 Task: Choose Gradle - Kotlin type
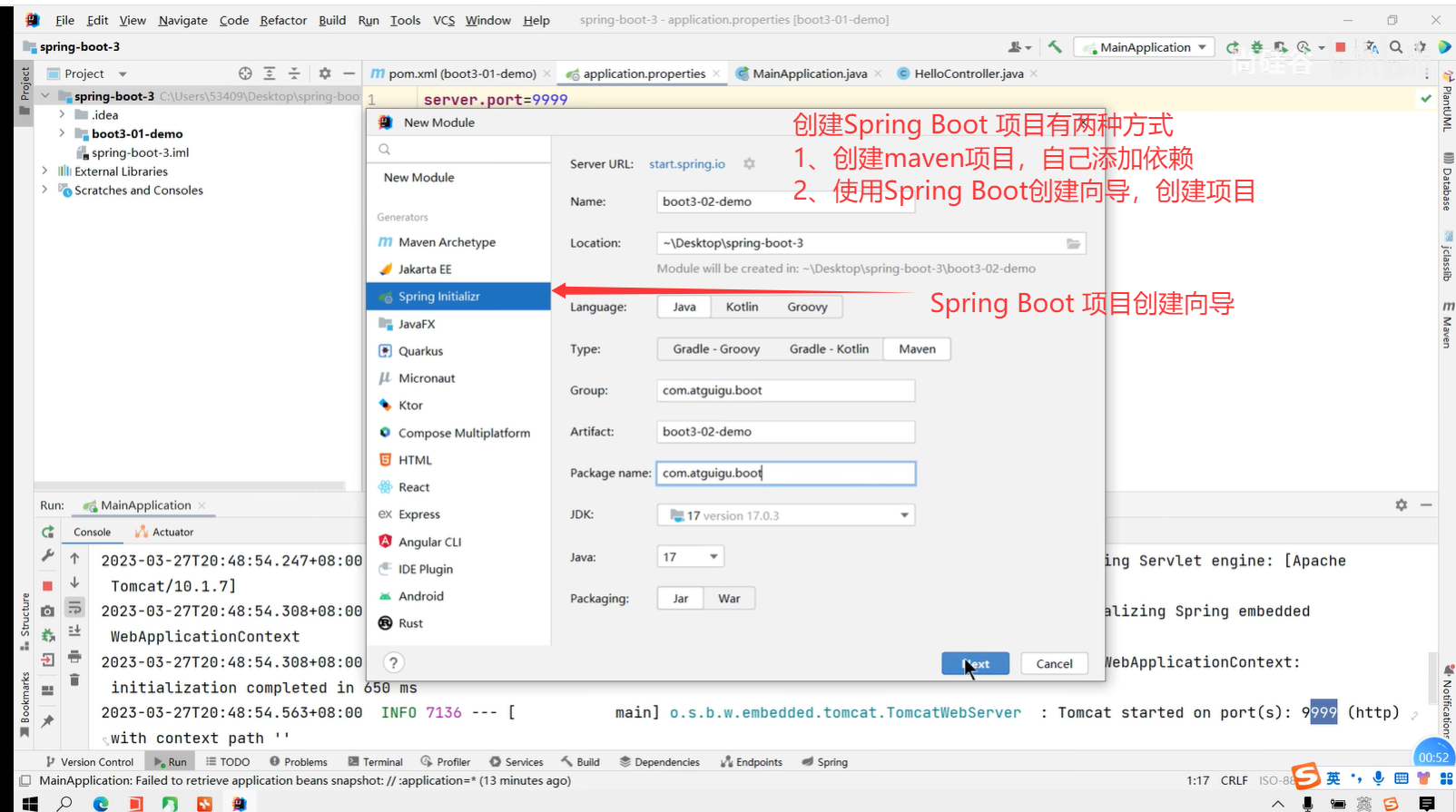[x=829, y=348]
